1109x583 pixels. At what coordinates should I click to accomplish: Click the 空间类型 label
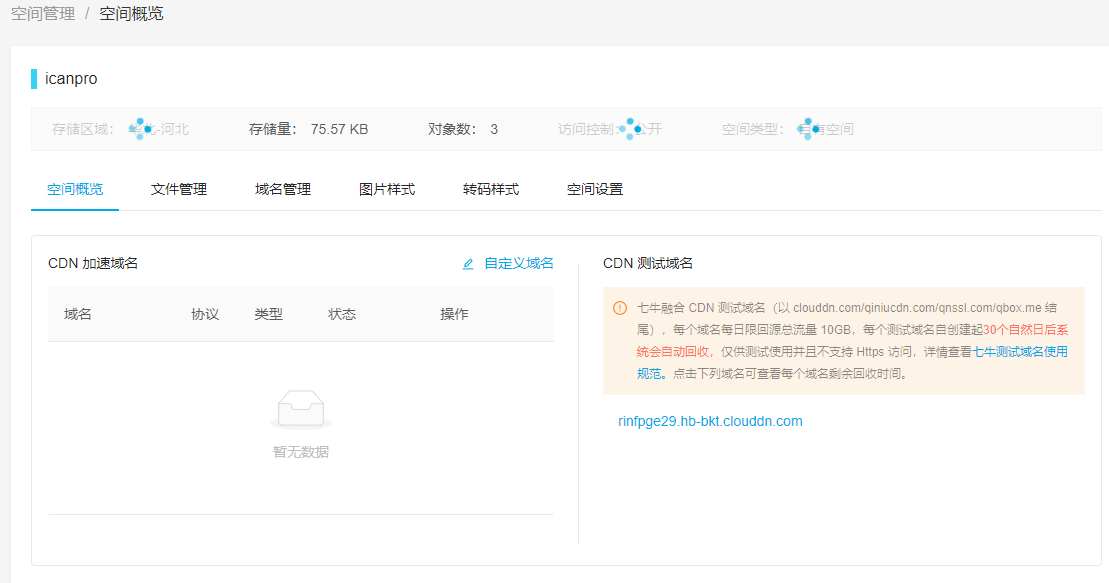coord(753,129)
